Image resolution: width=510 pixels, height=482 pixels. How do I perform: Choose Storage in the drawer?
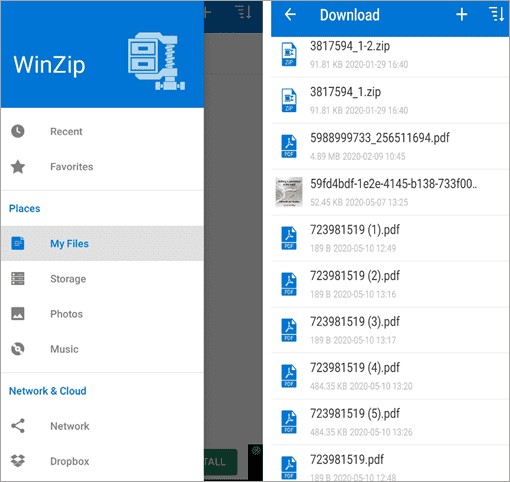pyautogui.click(x=102, y=279)
